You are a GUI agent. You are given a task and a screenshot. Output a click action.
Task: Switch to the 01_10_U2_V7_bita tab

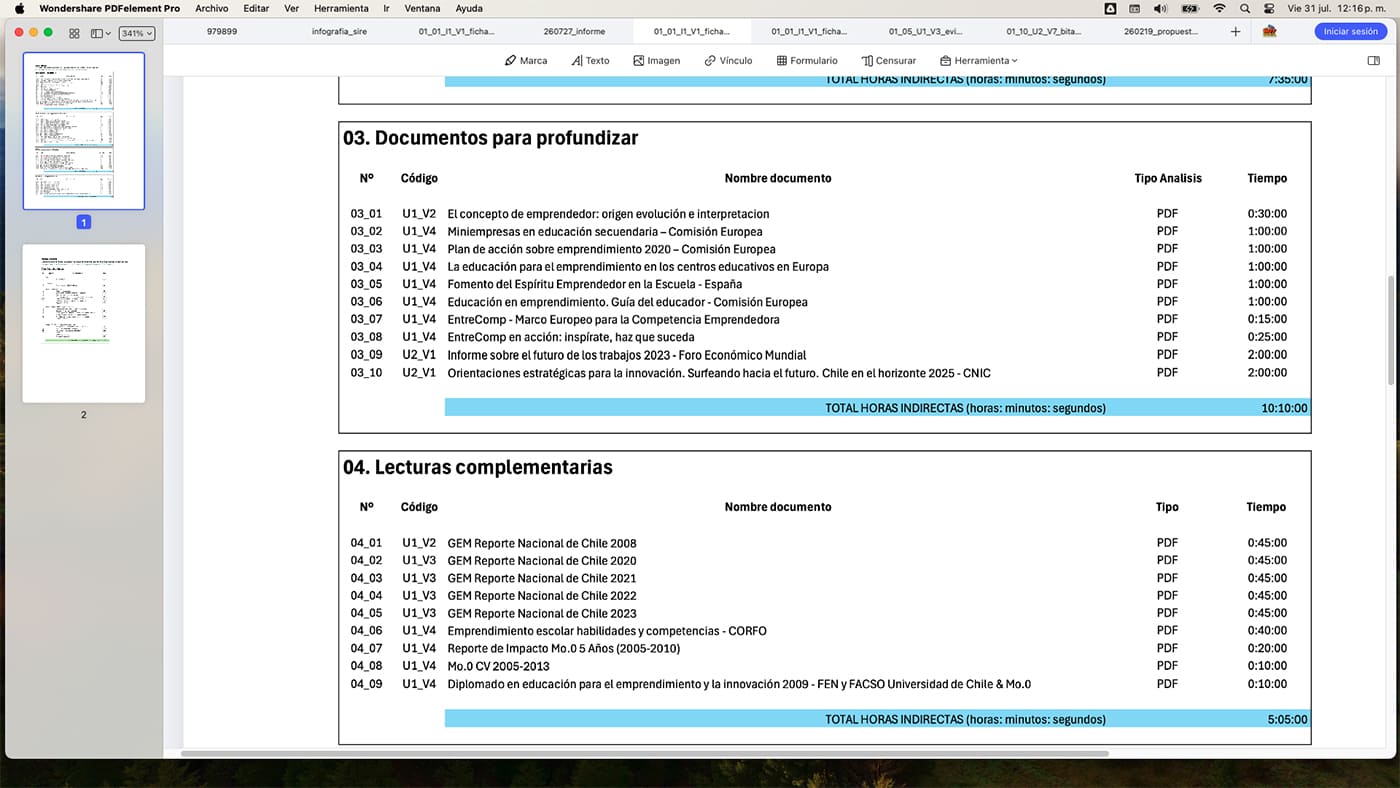(1045, 32)
